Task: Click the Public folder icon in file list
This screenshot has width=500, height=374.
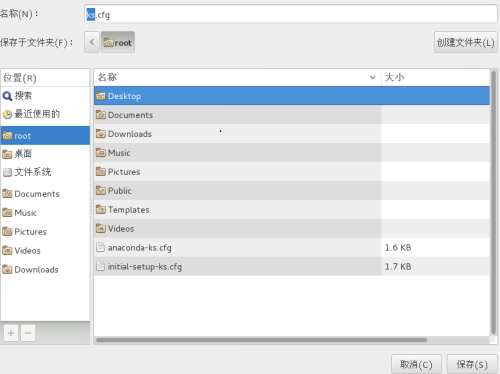Action: pos(101,191)
